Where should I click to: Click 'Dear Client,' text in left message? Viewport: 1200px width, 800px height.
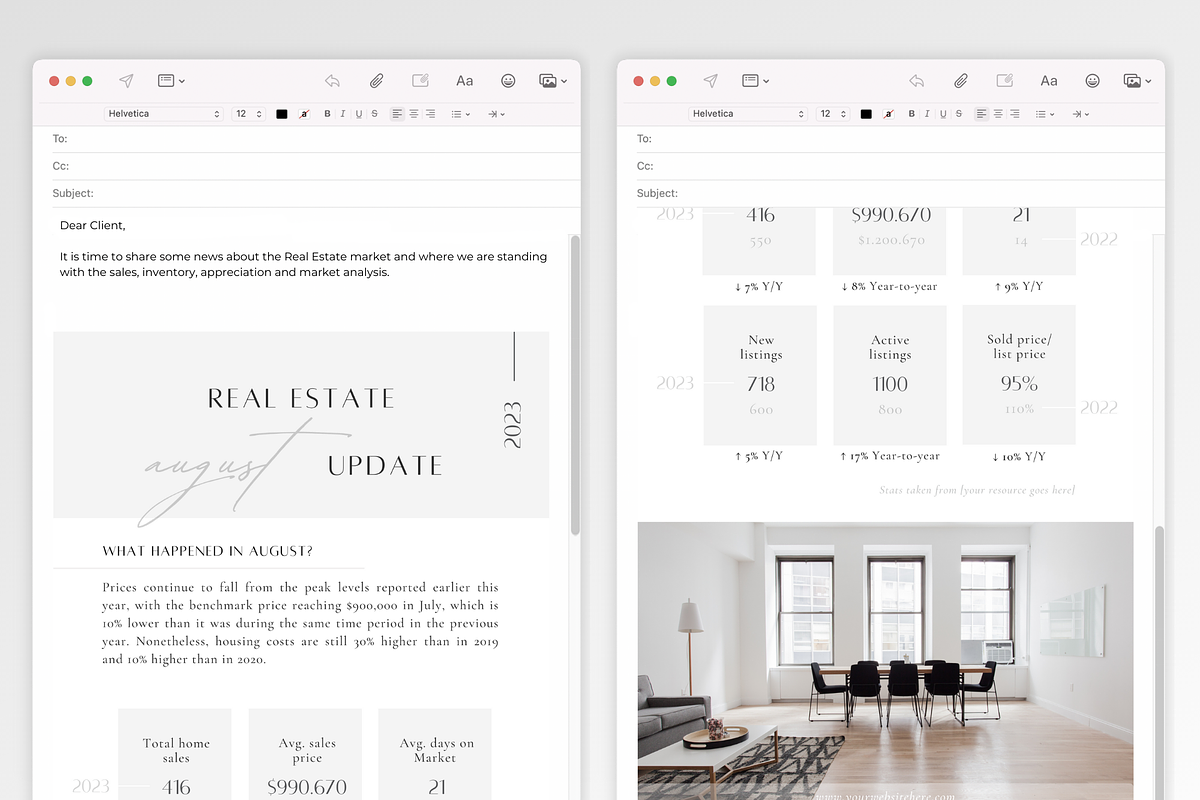(93, 225)
